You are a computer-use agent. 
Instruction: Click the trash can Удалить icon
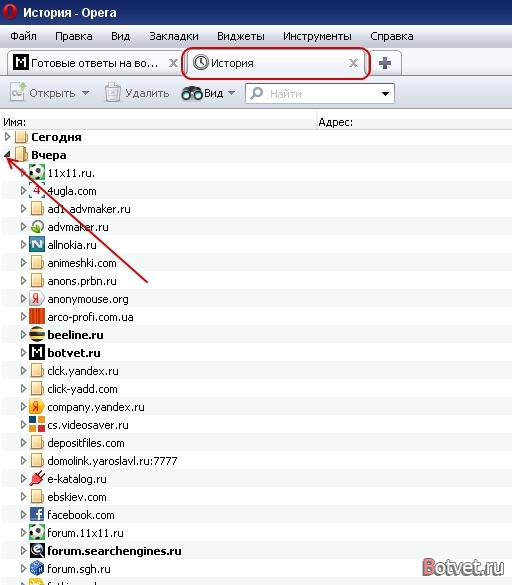click(x=112, y=93)
